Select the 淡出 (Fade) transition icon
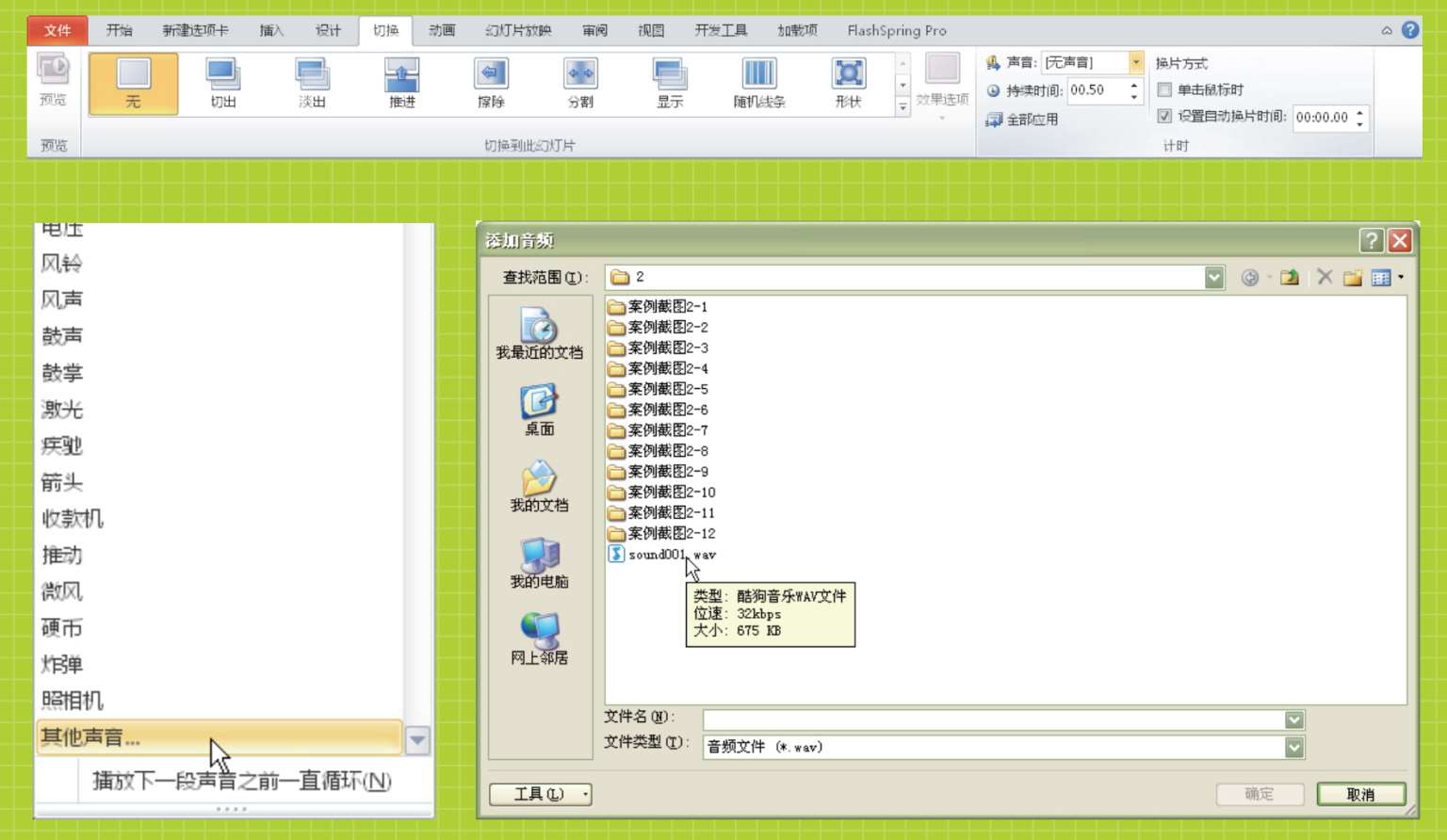The image size is (1447, 840). [x=312, y=83]
